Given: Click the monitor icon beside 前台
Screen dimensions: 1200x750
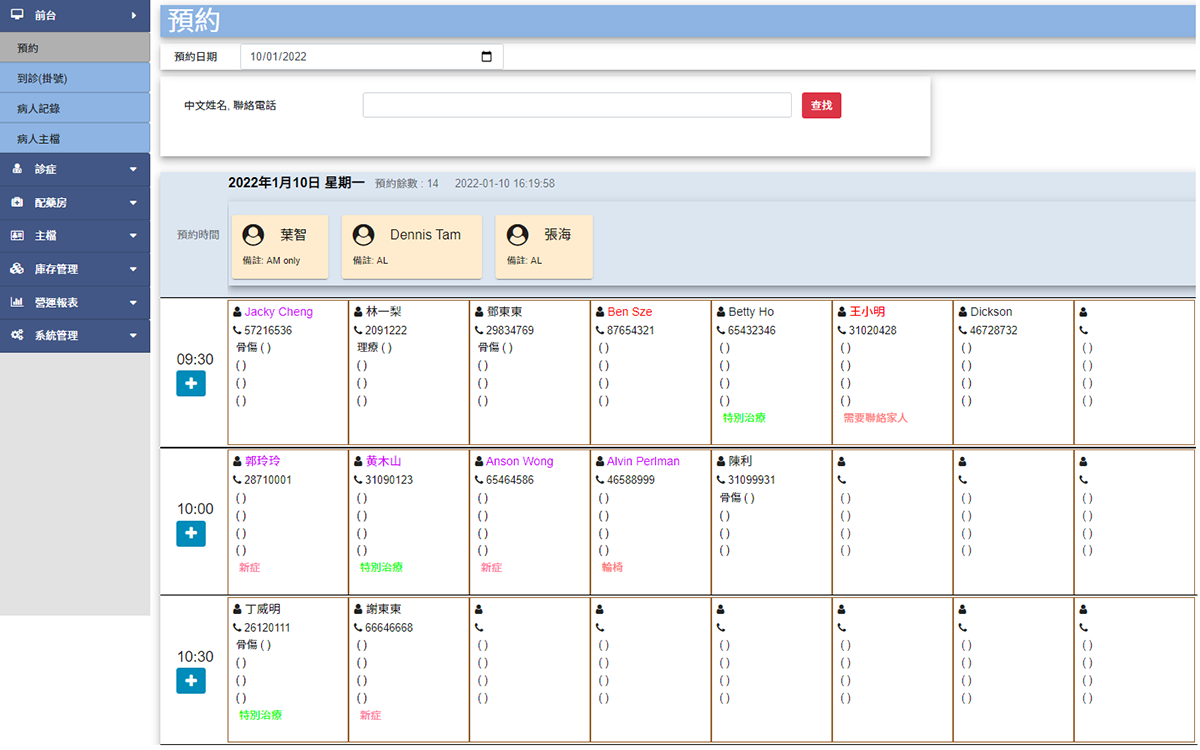Looking at the screenshot, I should click(17, 15).
